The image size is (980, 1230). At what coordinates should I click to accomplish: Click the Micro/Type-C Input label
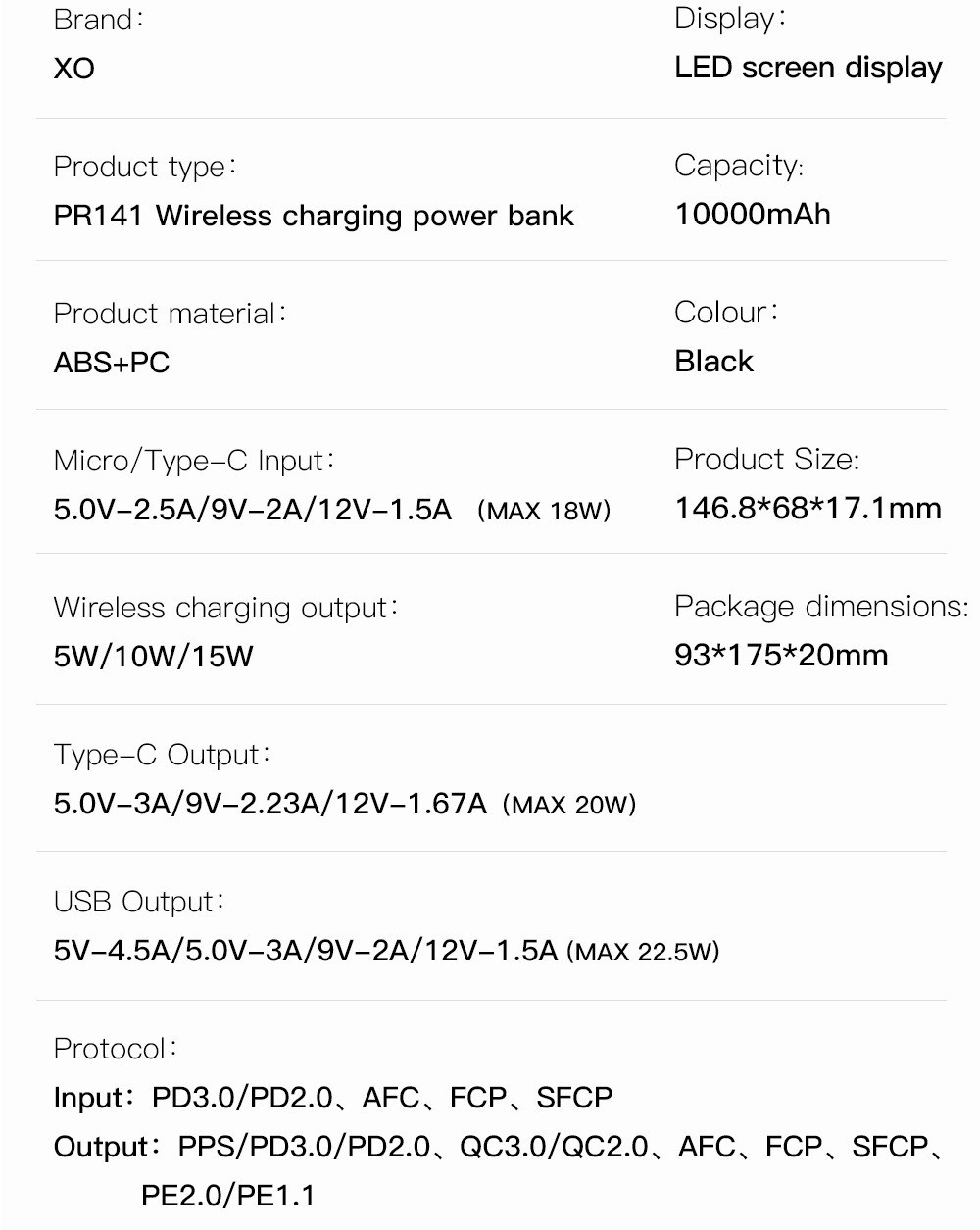coord(194,461)
